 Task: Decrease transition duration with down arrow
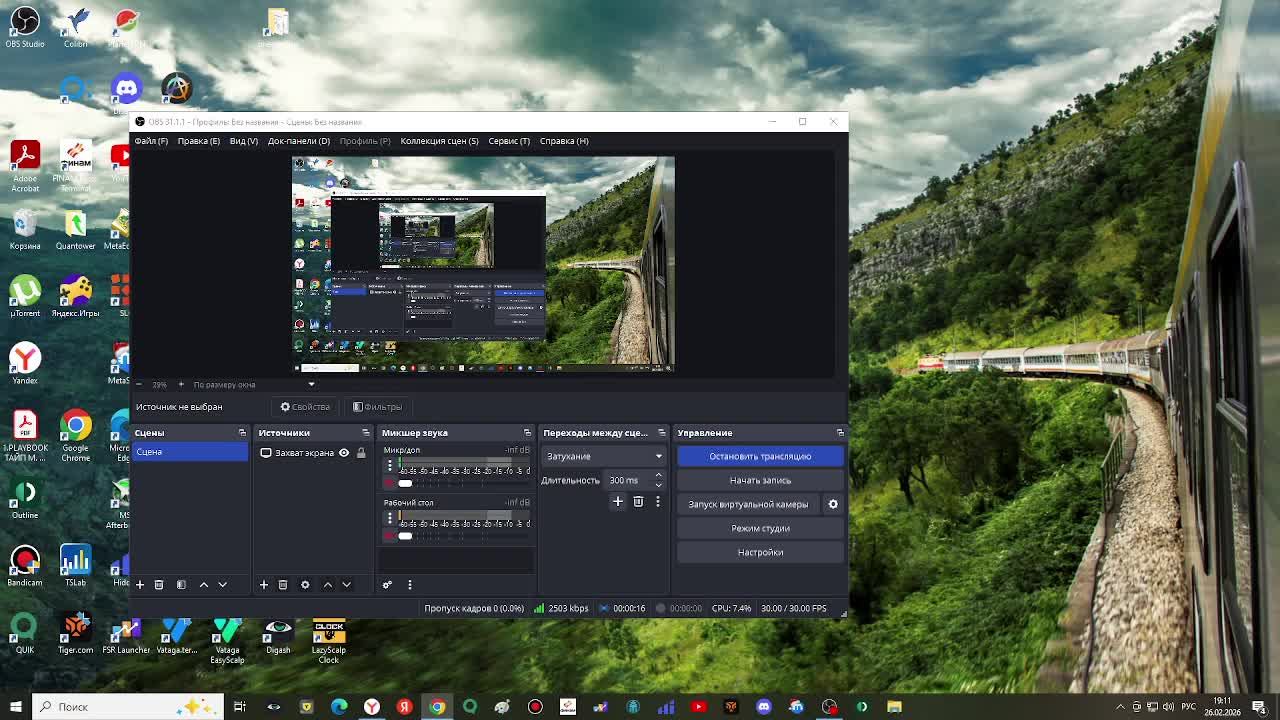[658, 485]
